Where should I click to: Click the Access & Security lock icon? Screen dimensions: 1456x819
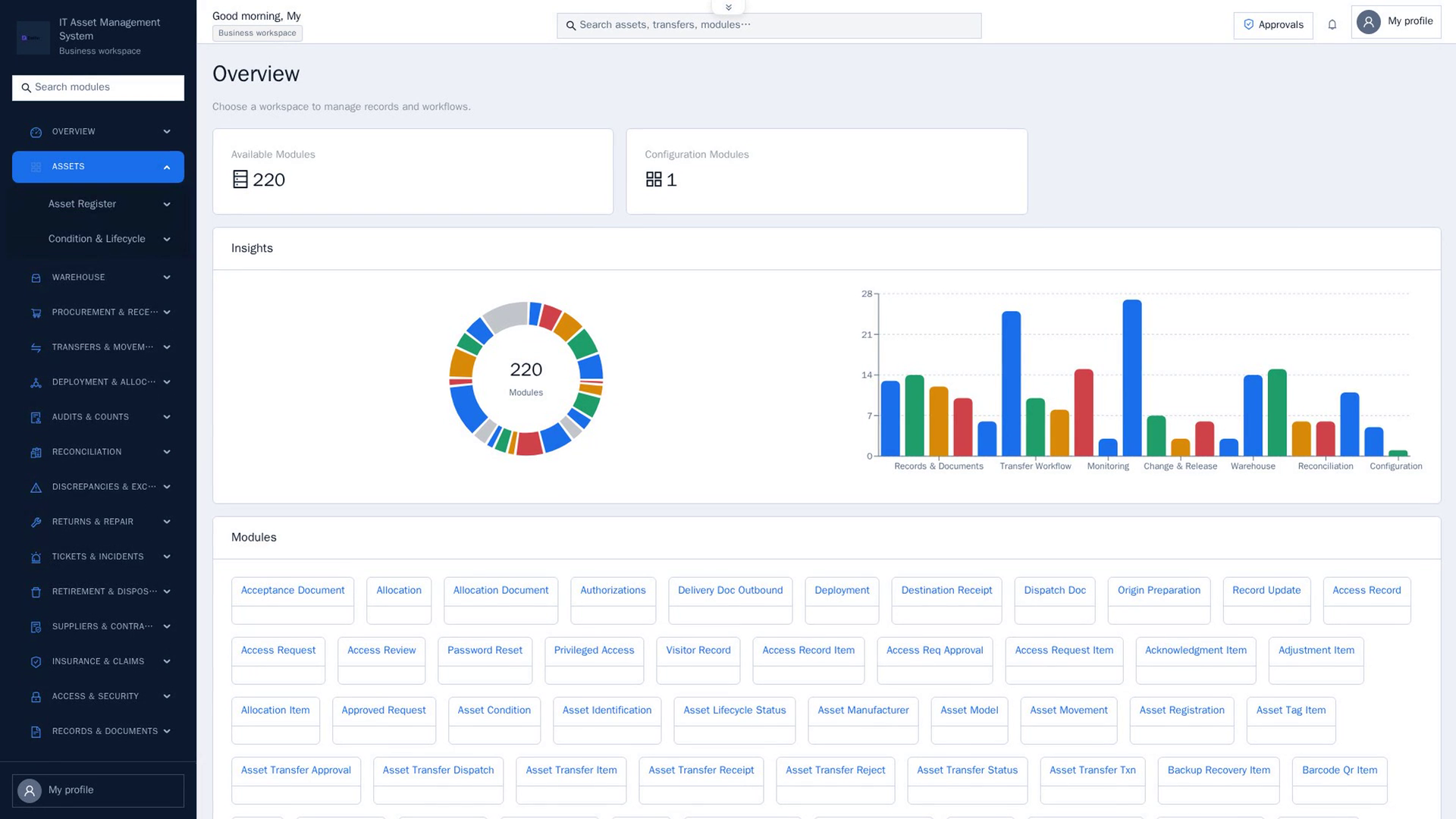(x=36, y=697)
